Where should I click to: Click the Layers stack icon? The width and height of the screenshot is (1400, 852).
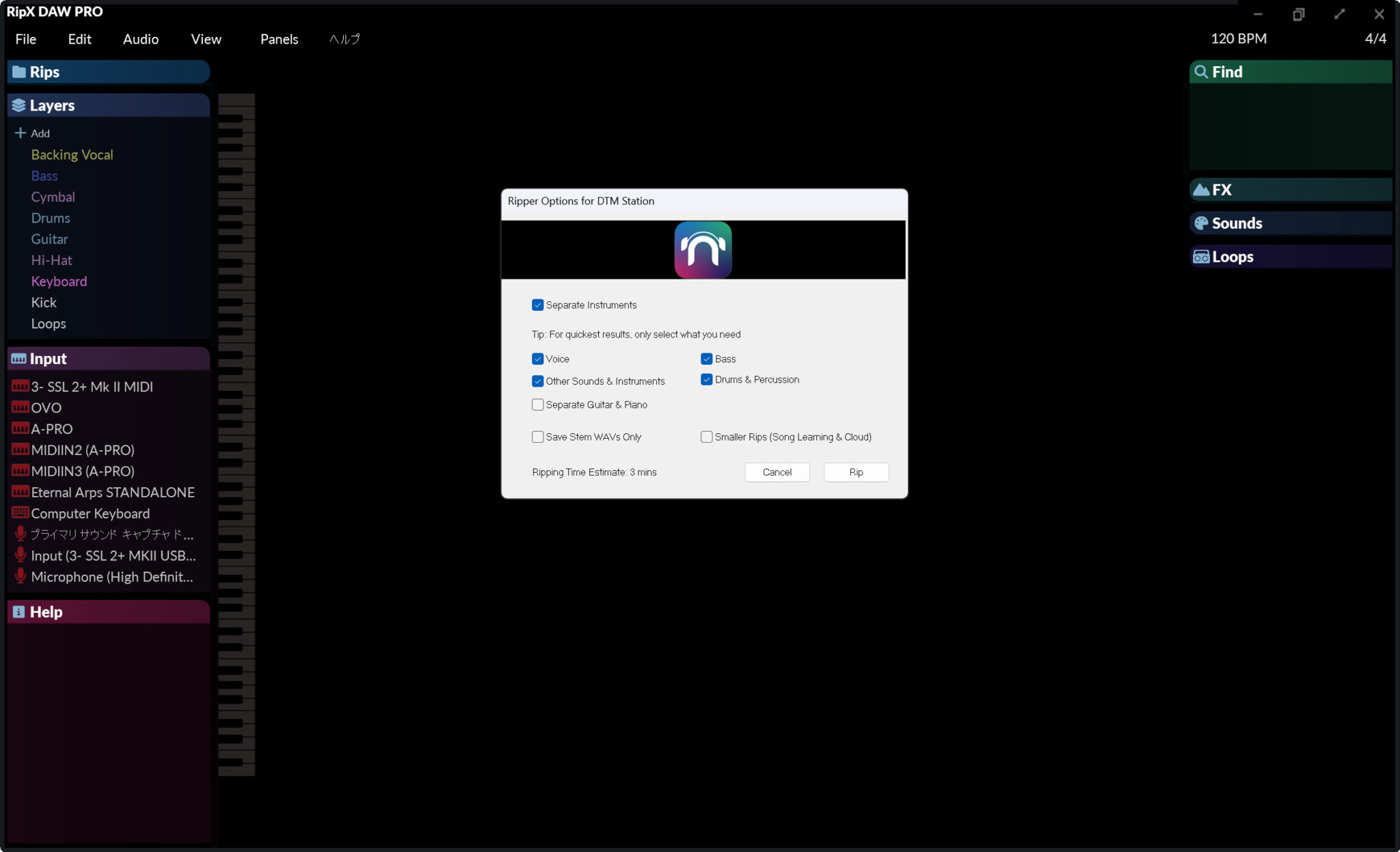click(x=18, y=105)
